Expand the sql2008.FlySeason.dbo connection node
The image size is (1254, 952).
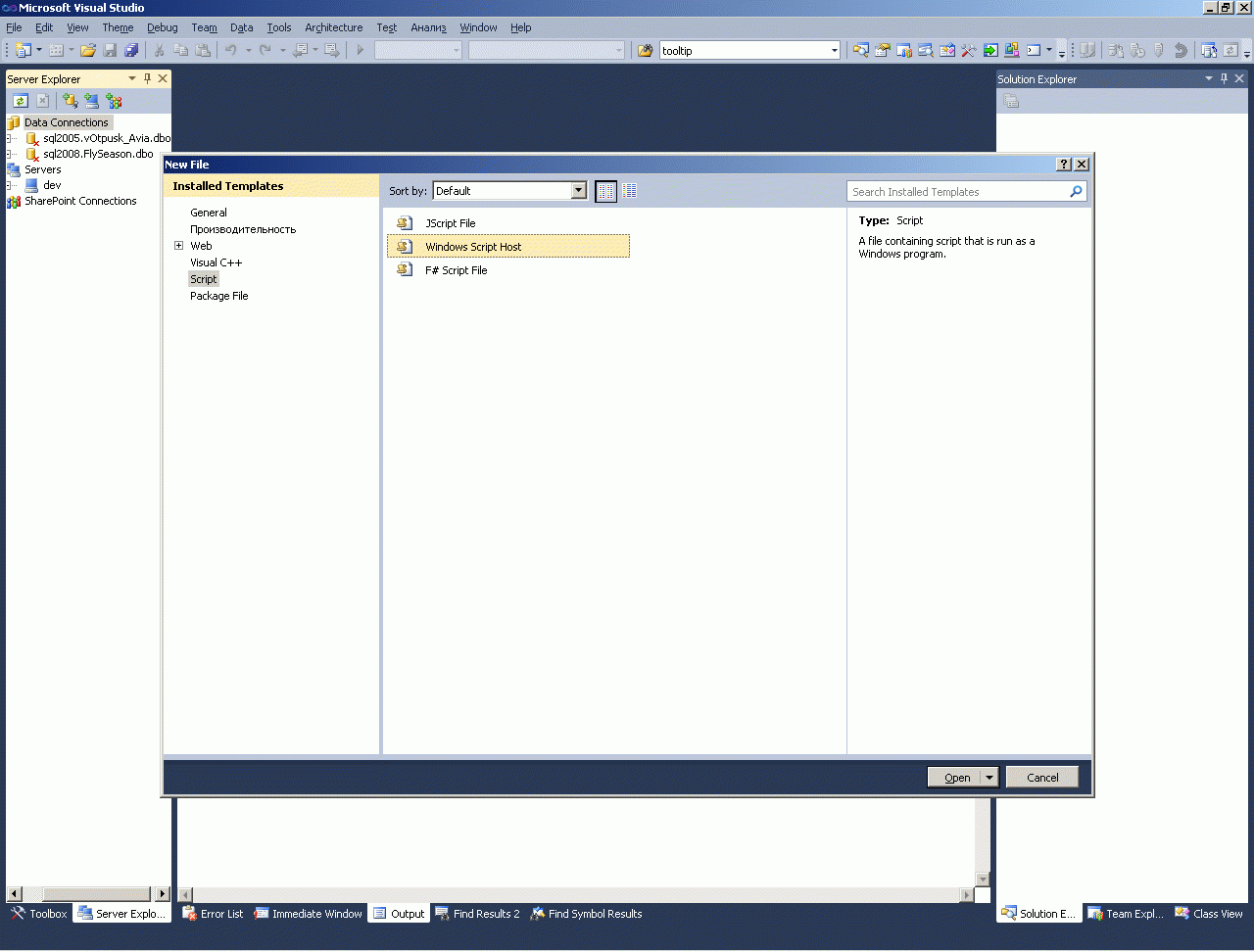tap(11, 154)
